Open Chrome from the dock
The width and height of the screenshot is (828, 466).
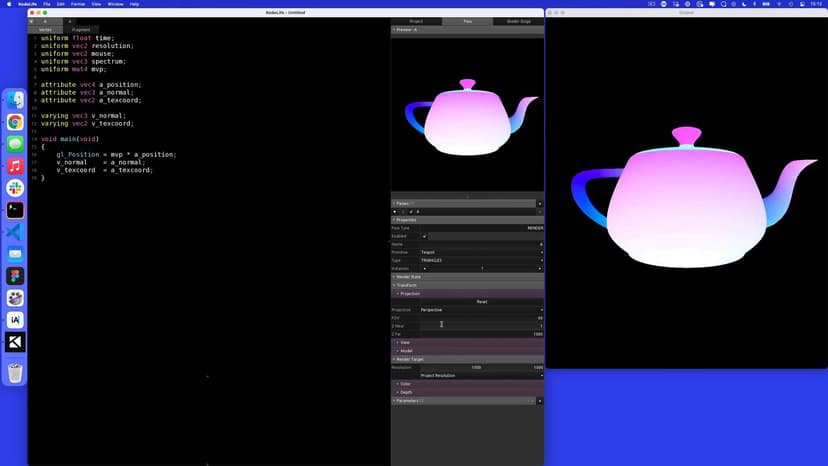click(15, 122)
